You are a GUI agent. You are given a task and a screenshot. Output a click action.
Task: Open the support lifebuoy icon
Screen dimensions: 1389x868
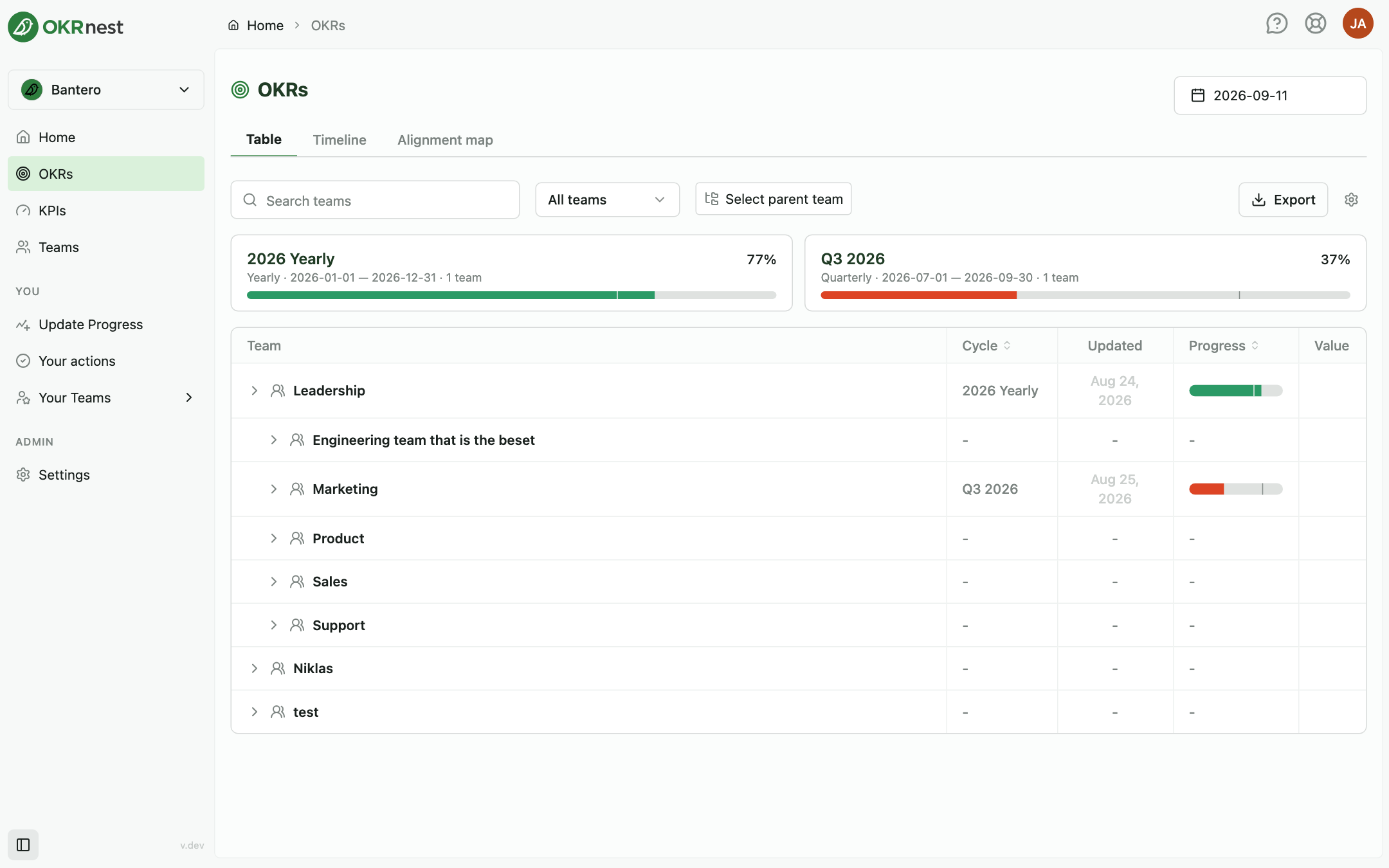click(1316, 24)
